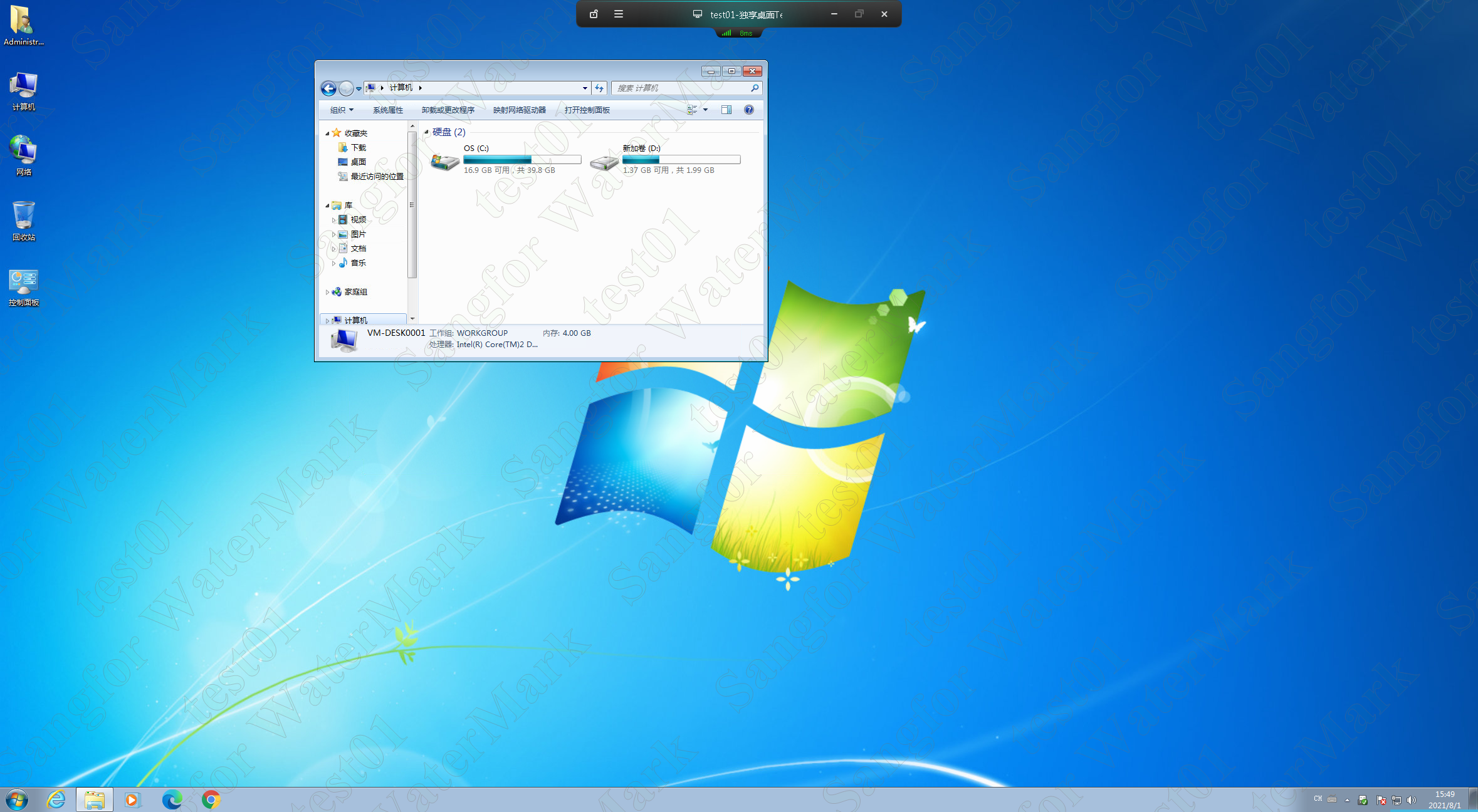Click the 回收站 desktop icon
Screen dimensions: 1478x812
coord(23,221)
